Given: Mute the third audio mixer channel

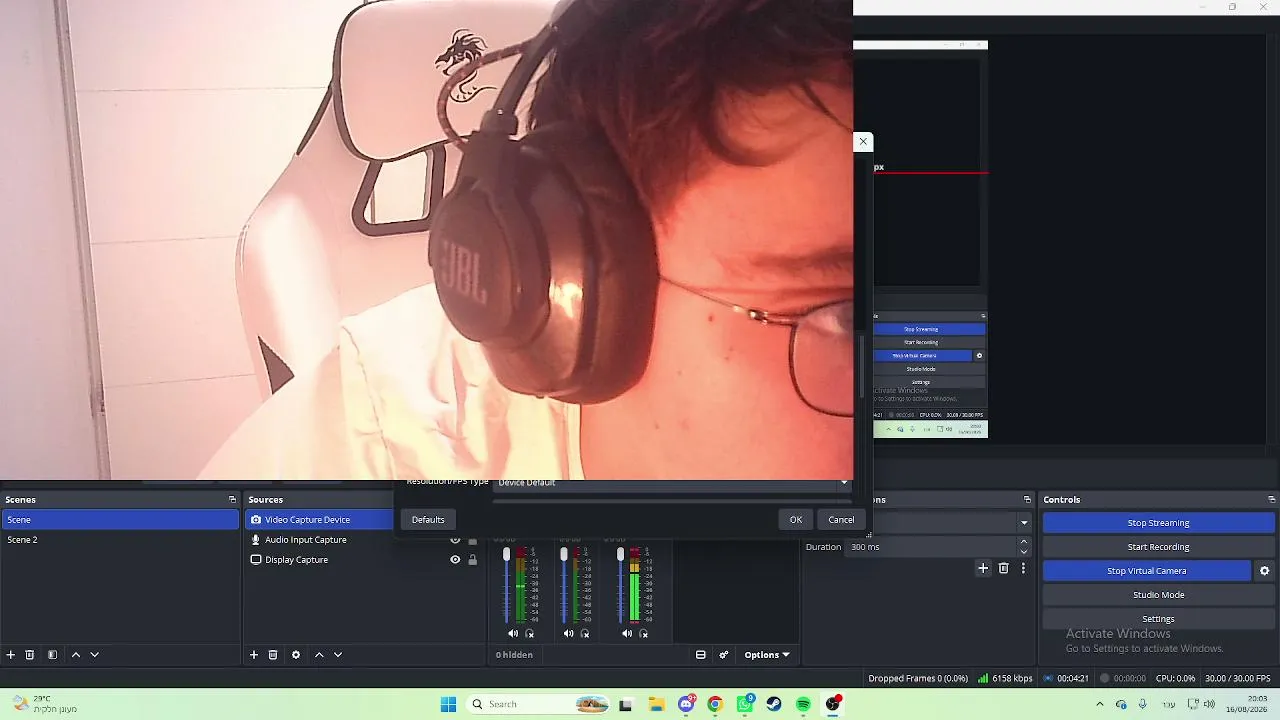Looking at the screenshot, I should tap(627, 634).
